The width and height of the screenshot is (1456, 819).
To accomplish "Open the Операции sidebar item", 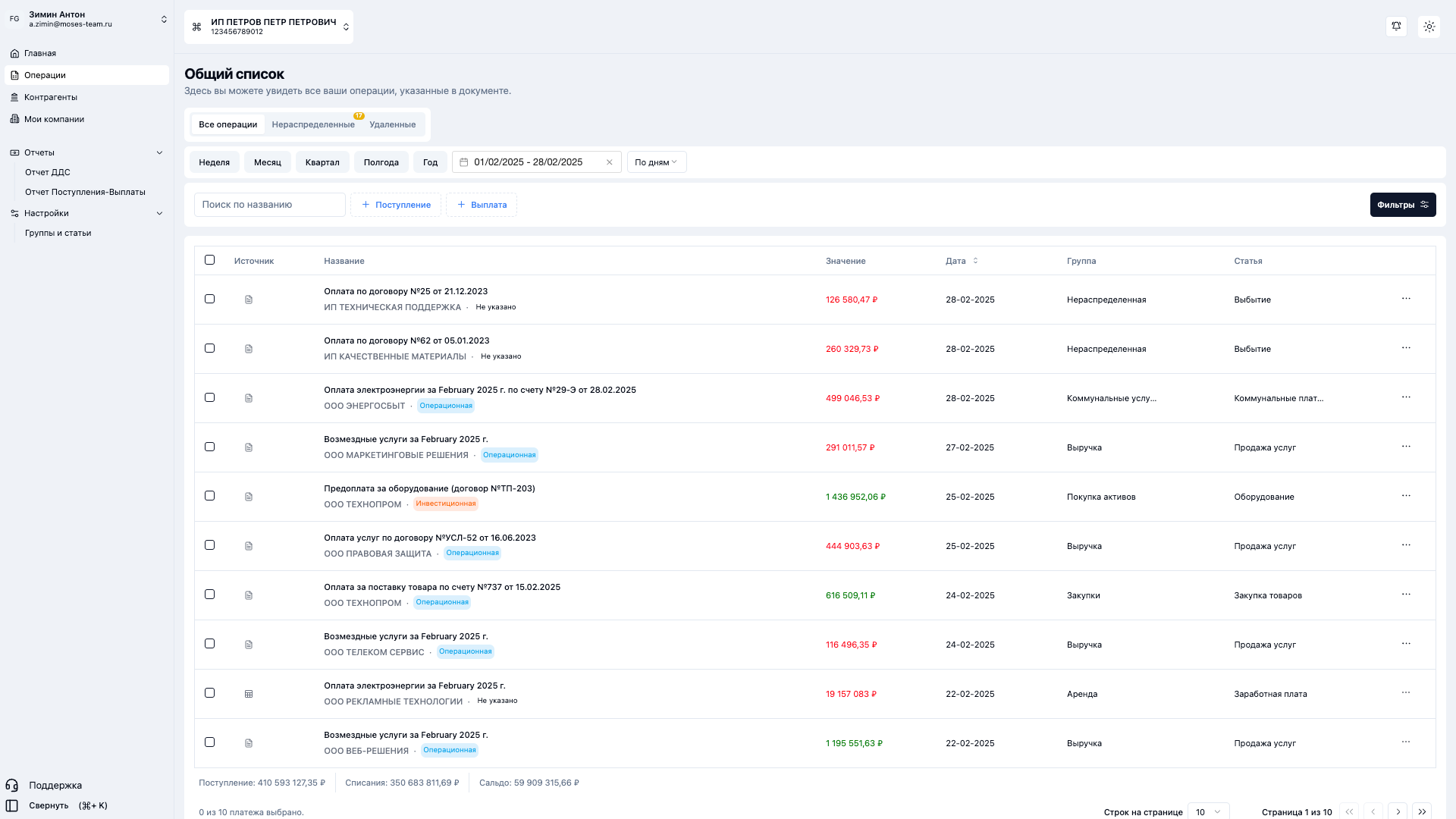I will (x=87, y=75).
